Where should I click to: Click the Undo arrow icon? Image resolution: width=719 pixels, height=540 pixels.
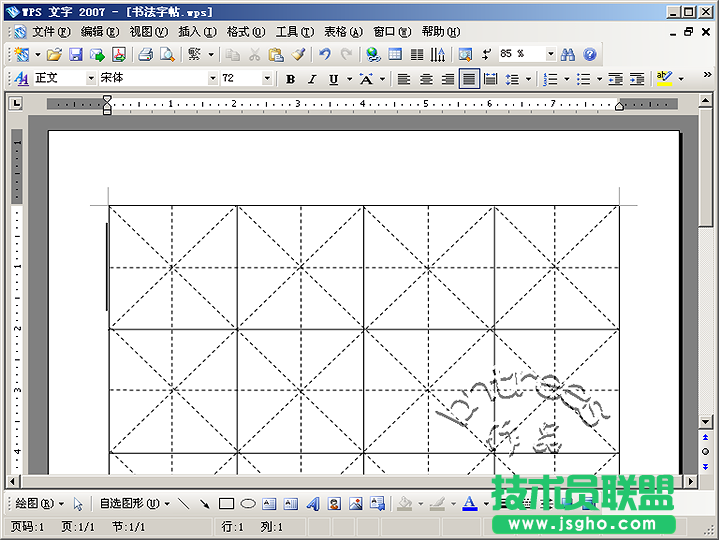pyautogui.click(x=325, y=54)
